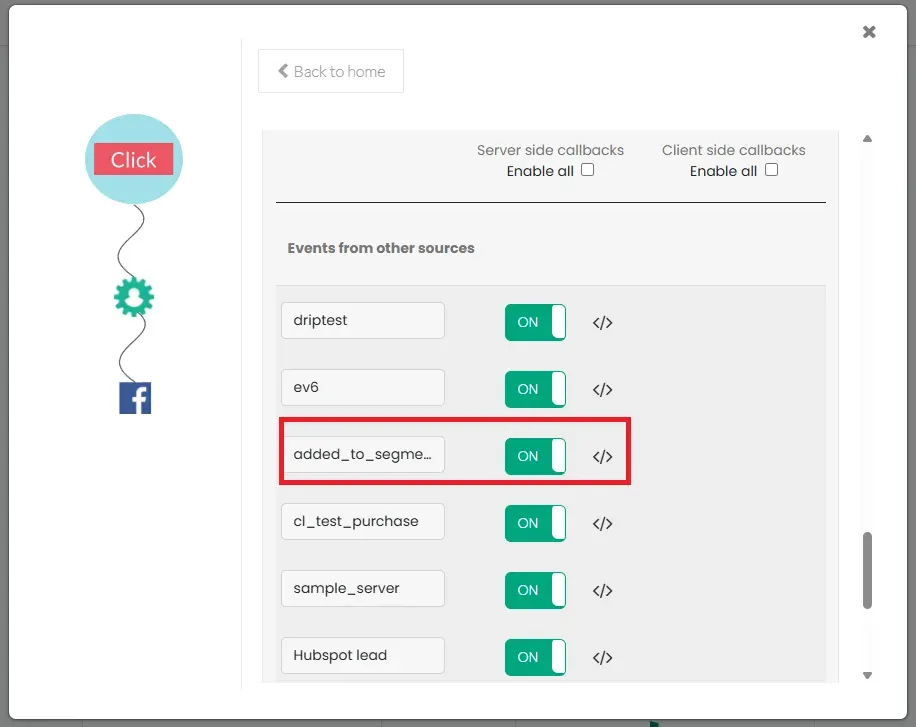Check Enable all for client side callbacks
This screenshot has height=727, width=916.
(x=771, y=169)
